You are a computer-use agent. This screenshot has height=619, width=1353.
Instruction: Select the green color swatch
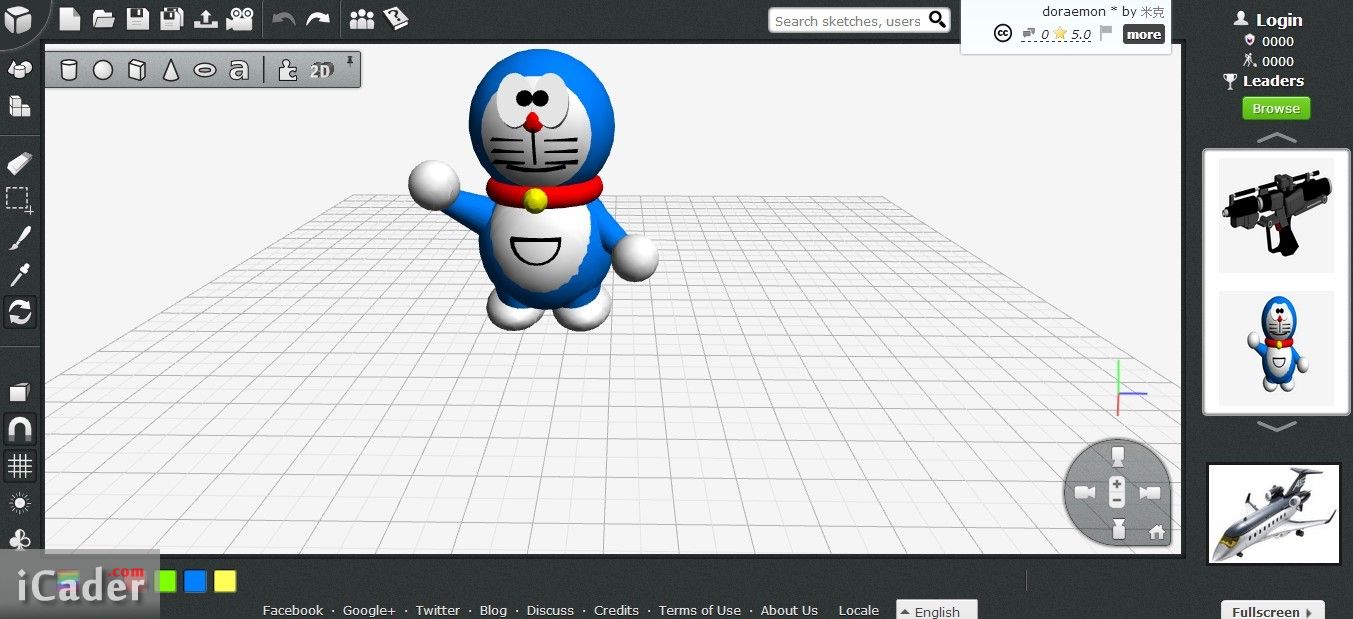(x=167, y=581)
